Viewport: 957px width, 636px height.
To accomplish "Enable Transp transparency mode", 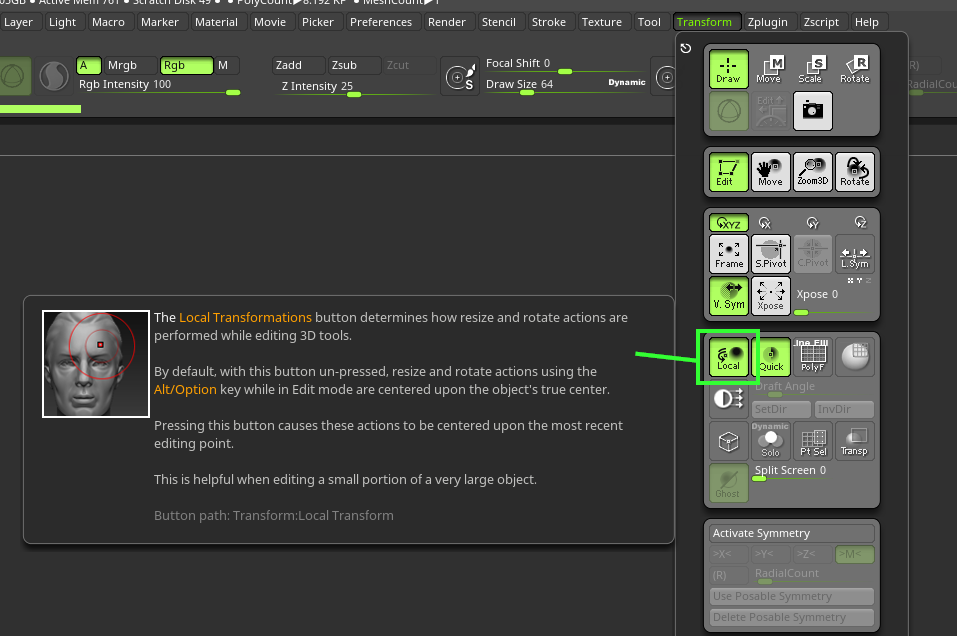I will (854, 440).
